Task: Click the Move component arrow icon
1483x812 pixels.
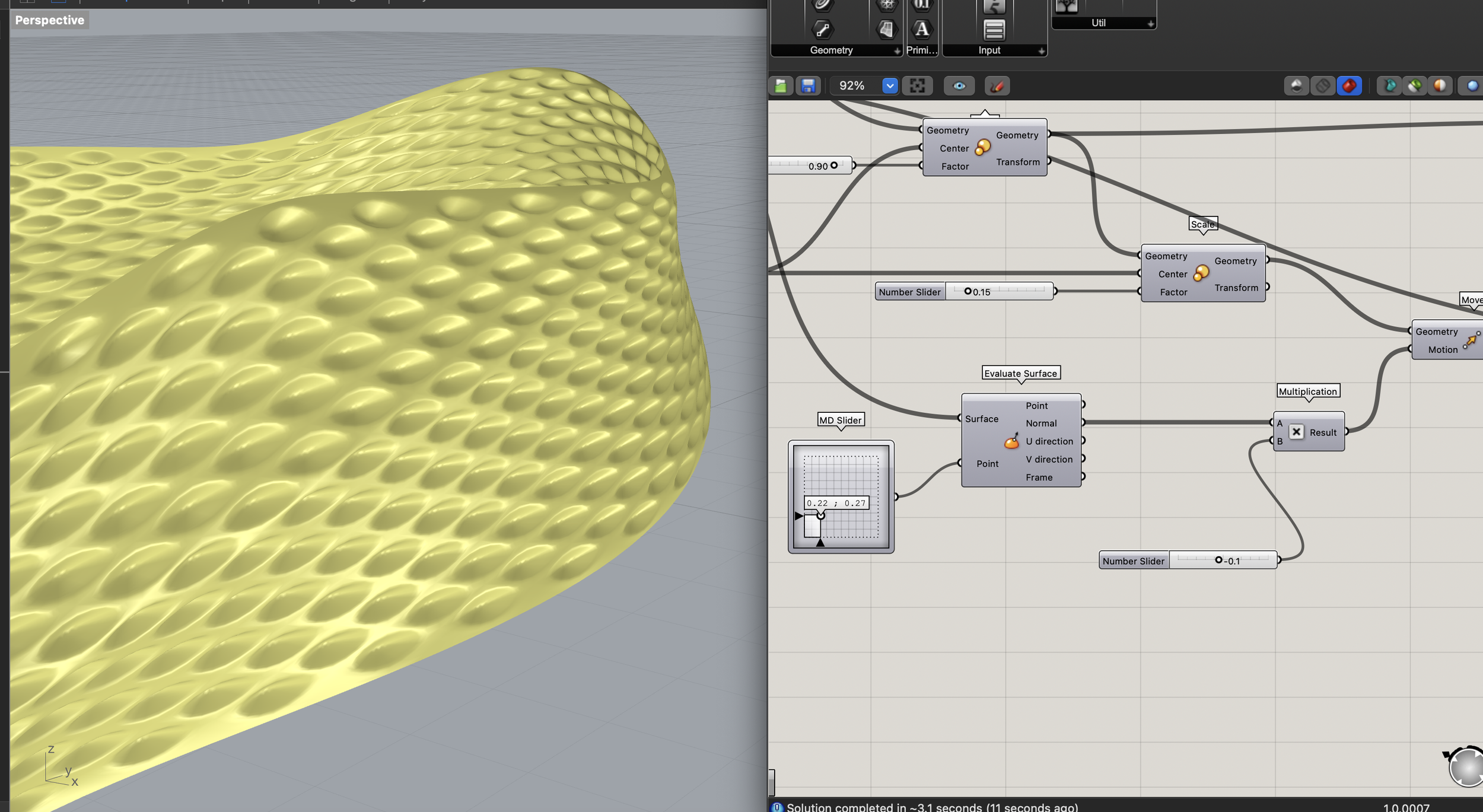Action: 1471,340
